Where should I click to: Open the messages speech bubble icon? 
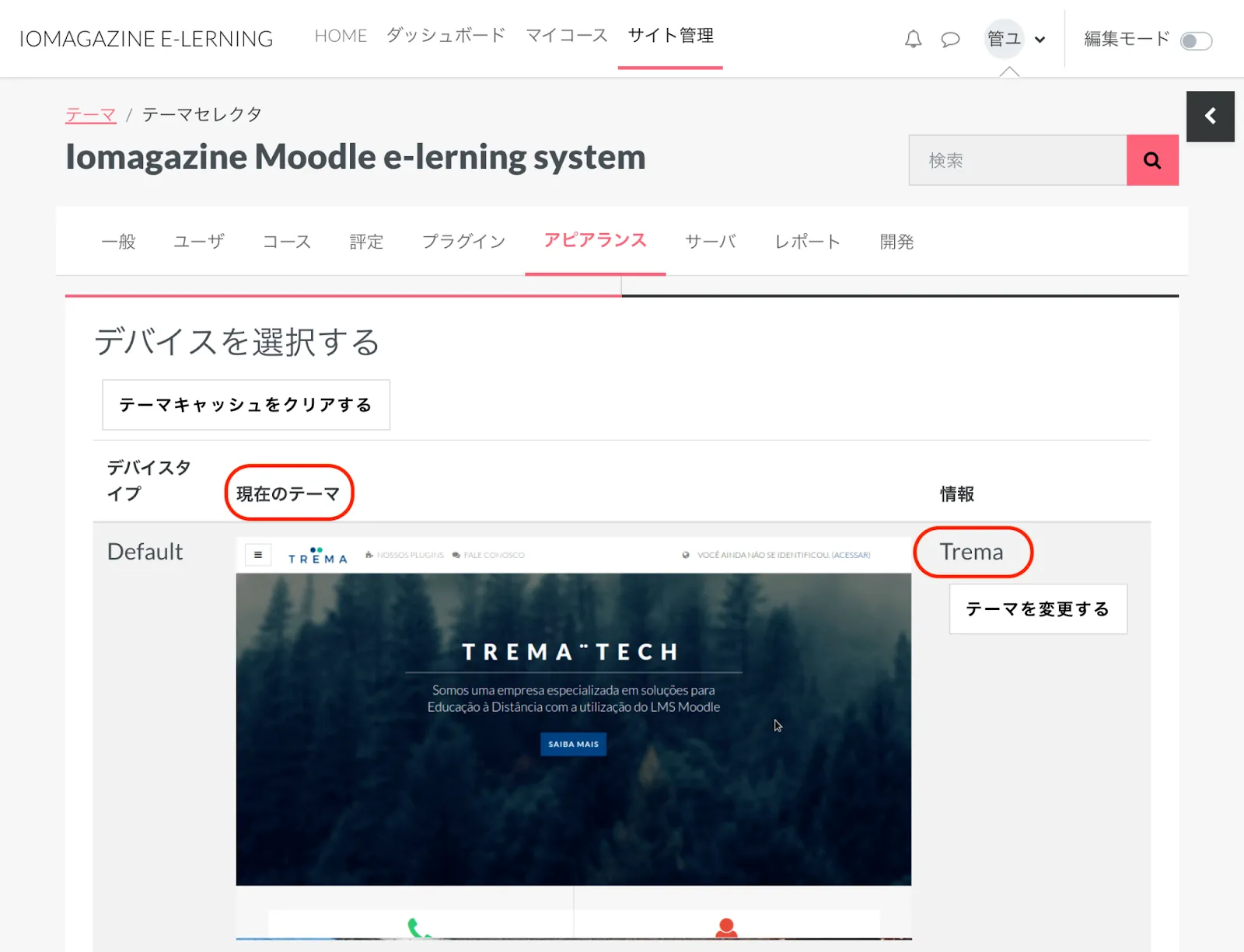950,39
